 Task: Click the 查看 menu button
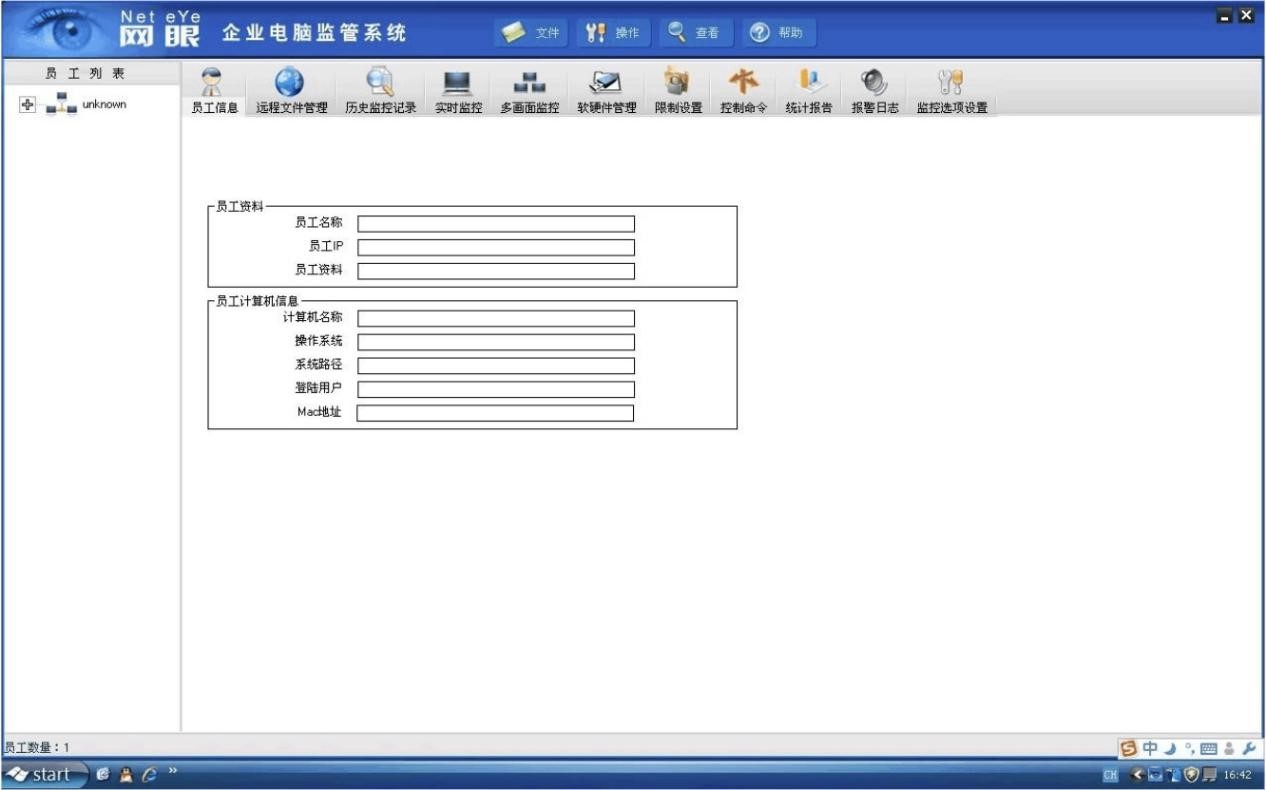(693, 33)
